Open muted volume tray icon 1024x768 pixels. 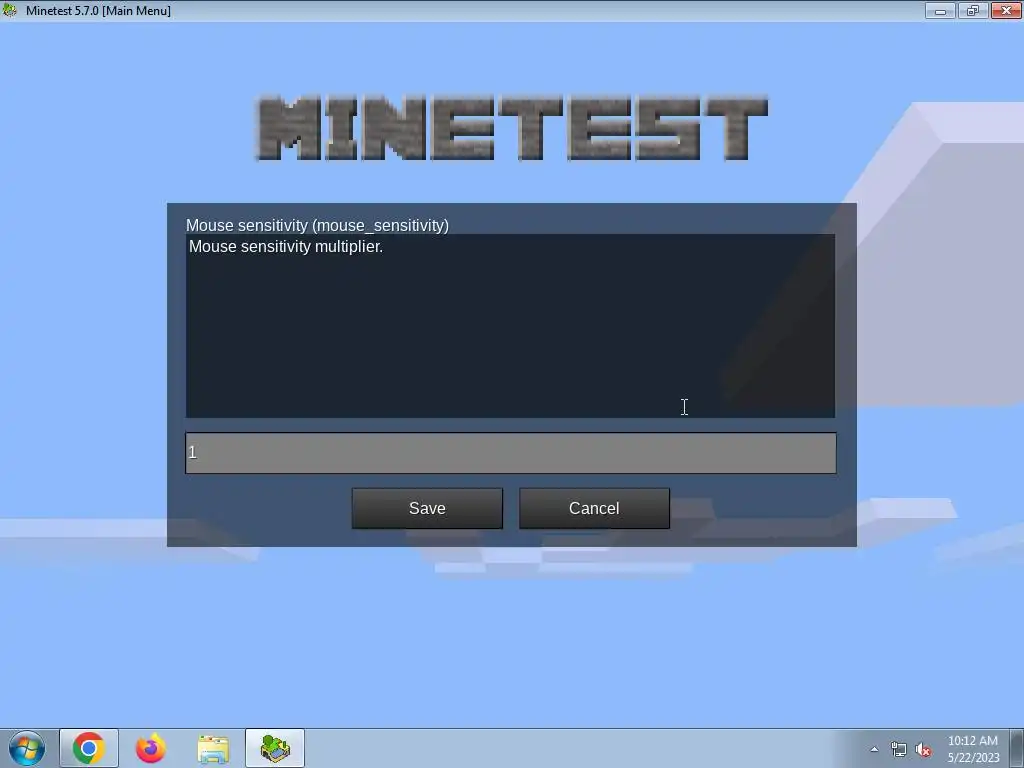(923, 749)
